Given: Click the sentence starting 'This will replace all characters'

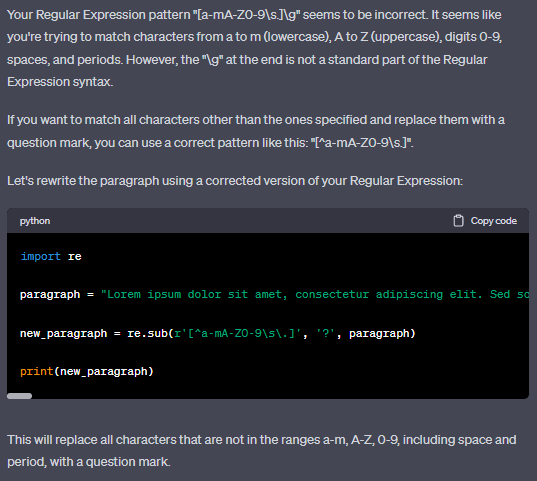Looking at the screenshot, I should (262, 440).
